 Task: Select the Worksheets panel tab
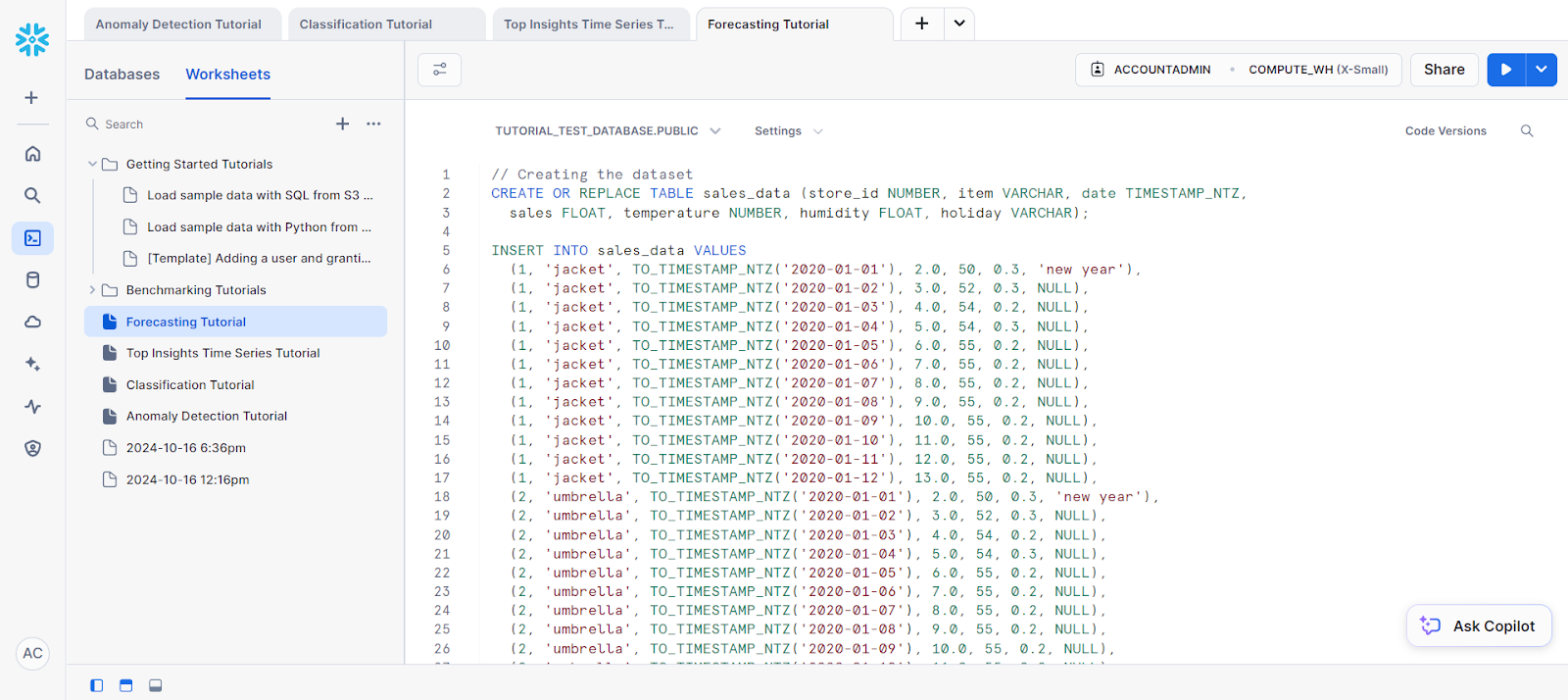coord(228,75)
